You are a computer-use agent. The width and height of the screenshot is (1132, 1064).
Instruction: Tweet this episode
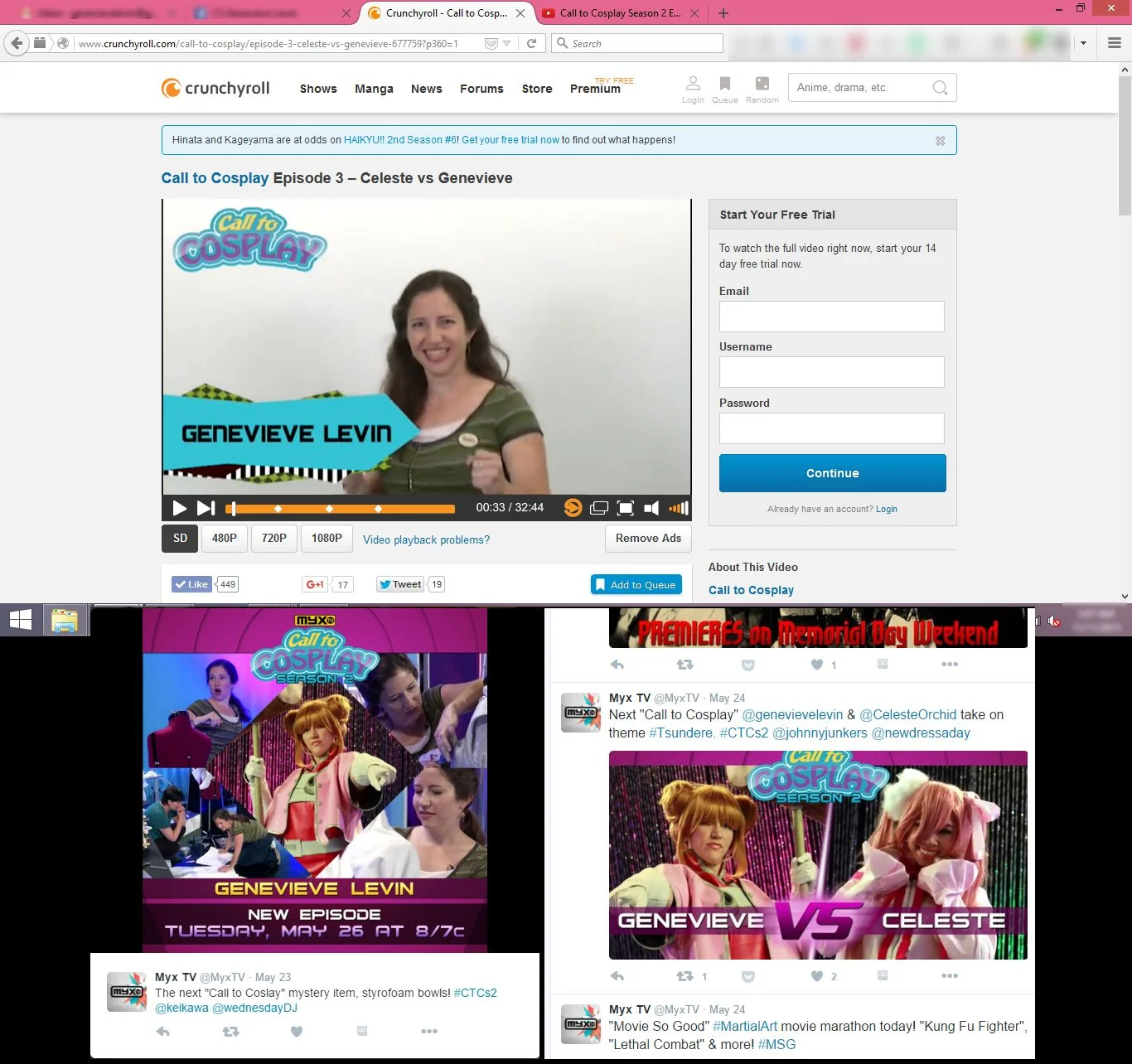pos(401,584)
